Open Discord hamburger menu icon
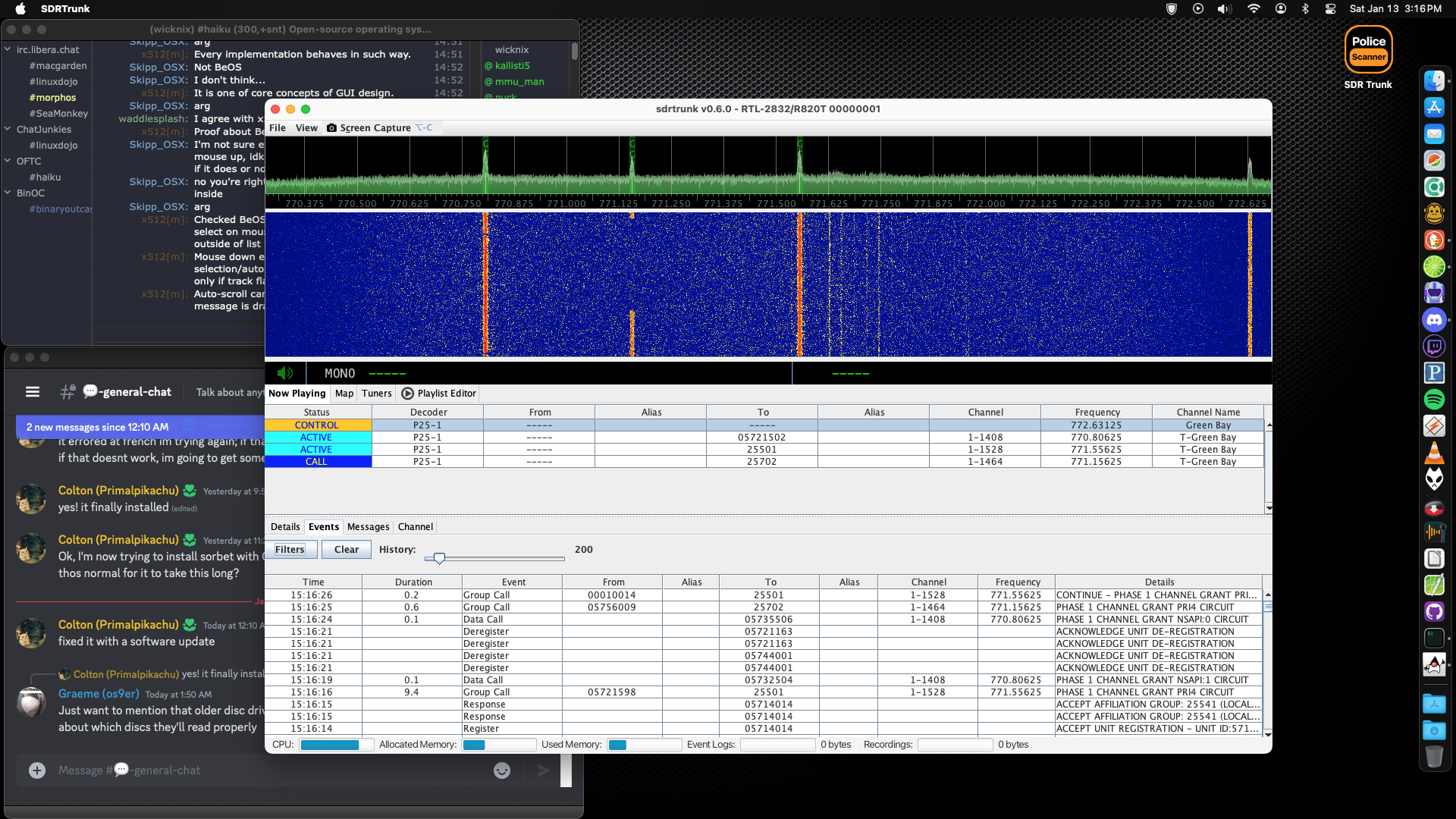The height and width of the screenshot is (819, 1456). pyautogui.click(x=33, y=392)
